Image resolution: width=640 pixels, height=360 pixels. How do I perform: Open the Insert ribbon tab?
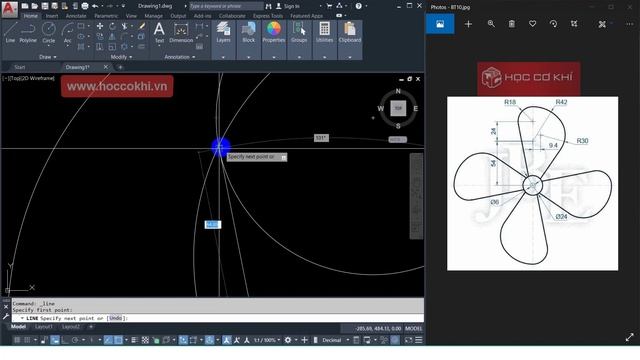52,16
